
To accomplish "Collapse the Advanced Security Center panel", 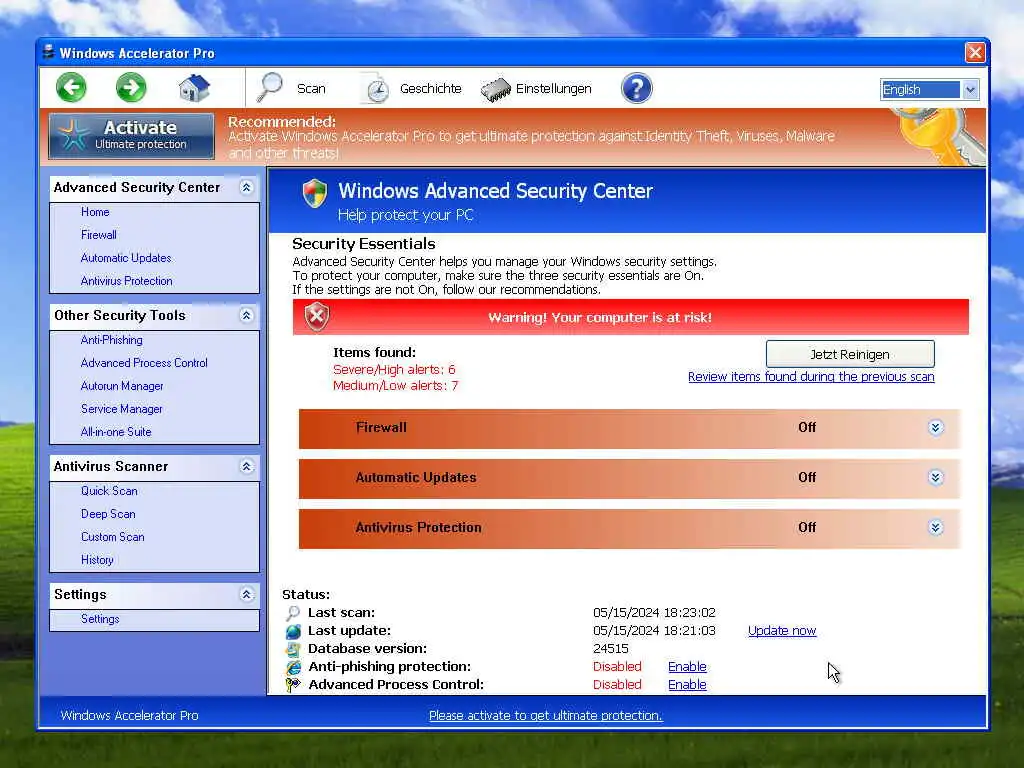I will (x=246, y=187).
